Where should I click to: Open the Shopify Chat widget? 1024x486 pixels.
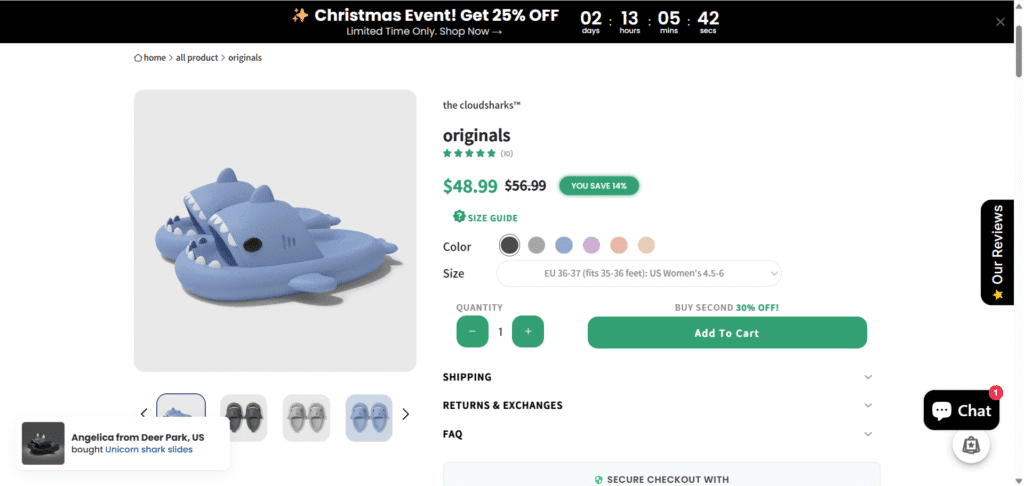tap(961, 410)
